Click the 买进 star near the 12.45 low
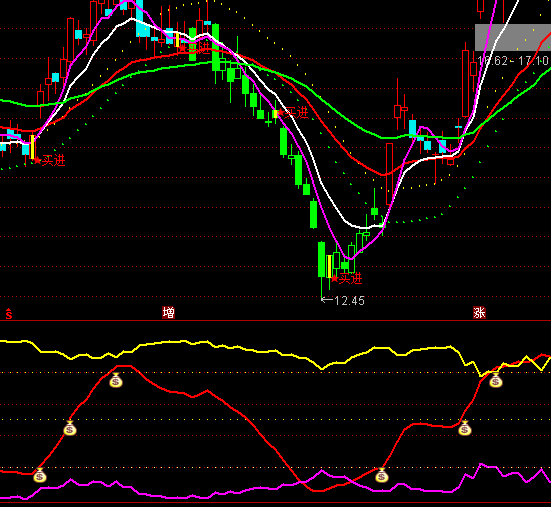Viewport: 551px width, 507px height. (x=335, y=279)
